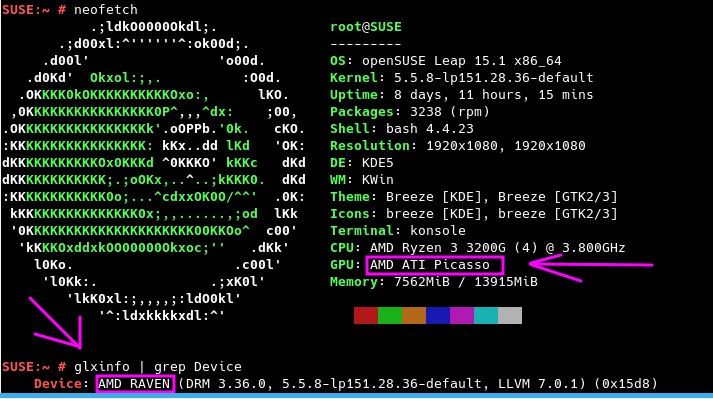This screenshot has width=713, height=399.
Task: Click the magenta color block
Action: tap(462, 315)
